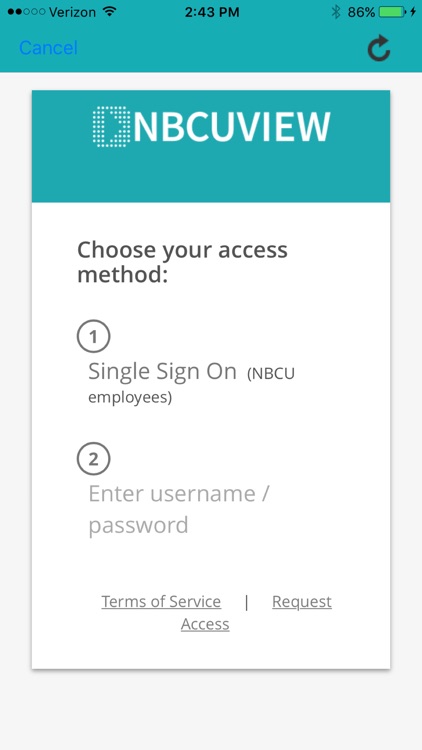Choose Single Sign On access method
This screenshot has width=422, height=750.
pyautogui.click(x=162, y=372)
